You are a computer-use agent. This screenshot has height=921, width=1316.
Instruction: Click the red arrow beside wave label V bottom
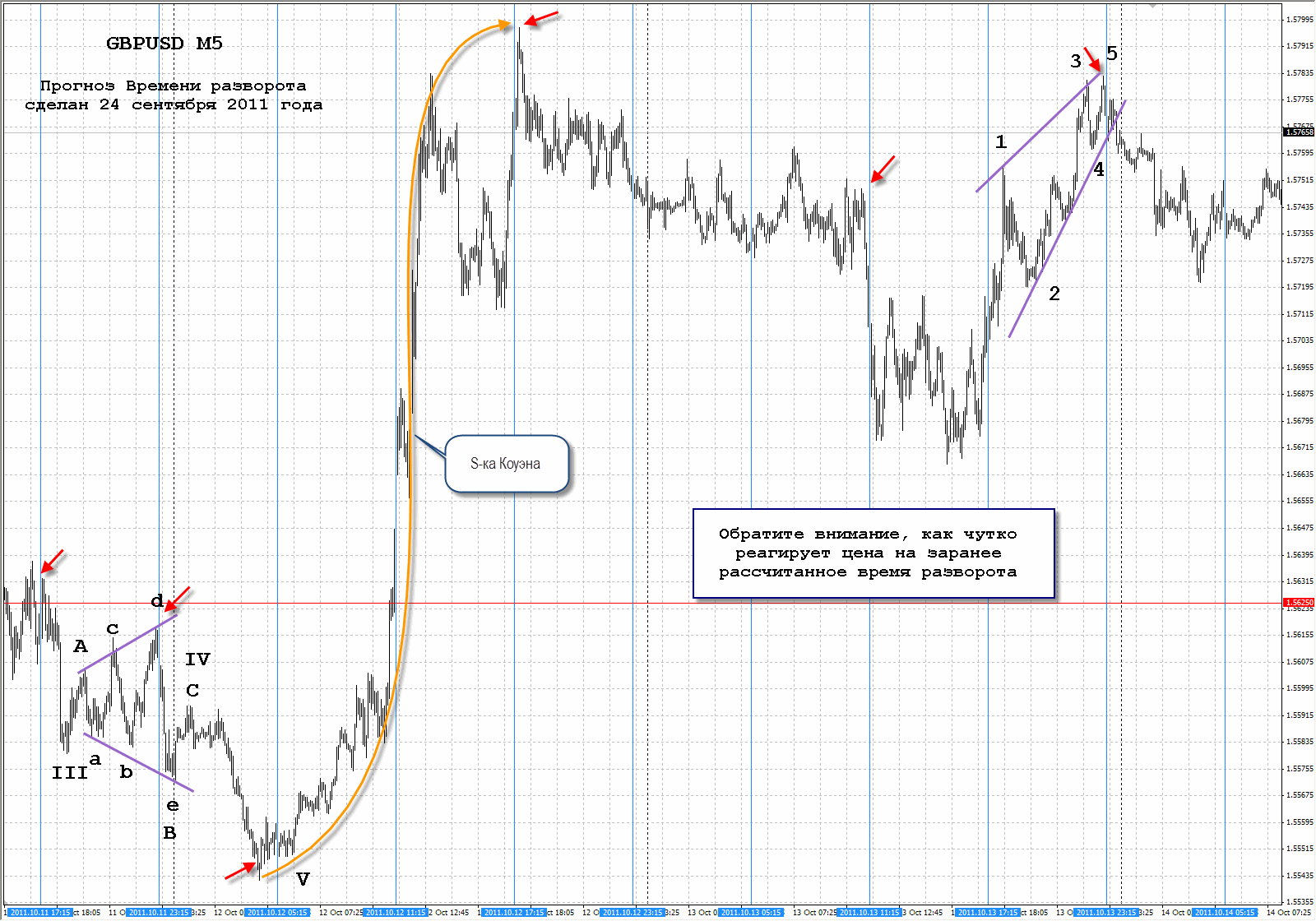pos(241,871)
